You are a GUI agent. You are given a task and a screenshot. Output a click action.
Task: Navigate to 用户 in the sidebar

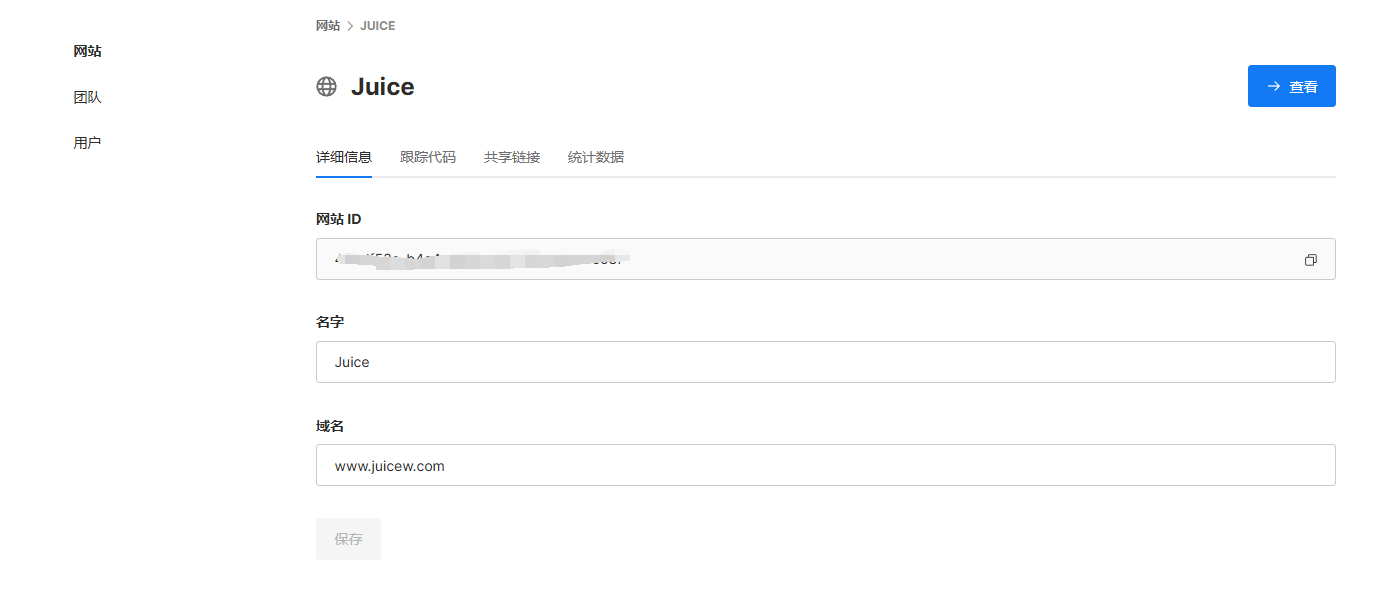pyautogui.click(x=88, y=143)
